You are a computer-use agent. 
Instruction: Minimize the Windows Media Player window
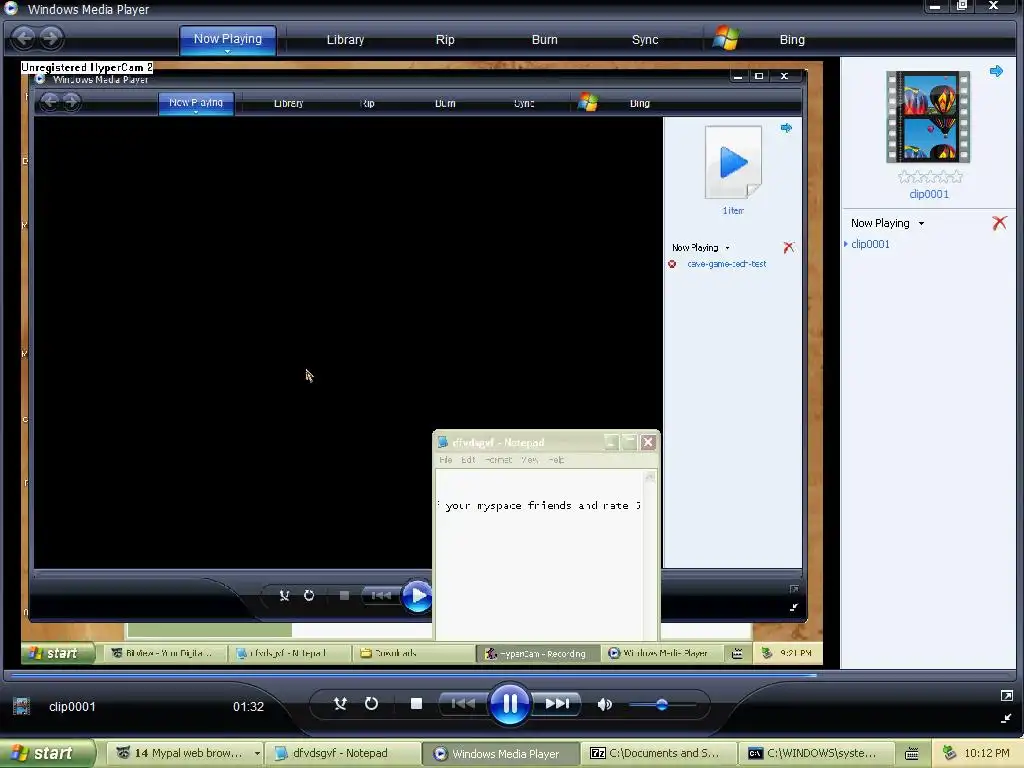[x=935, y=7]
